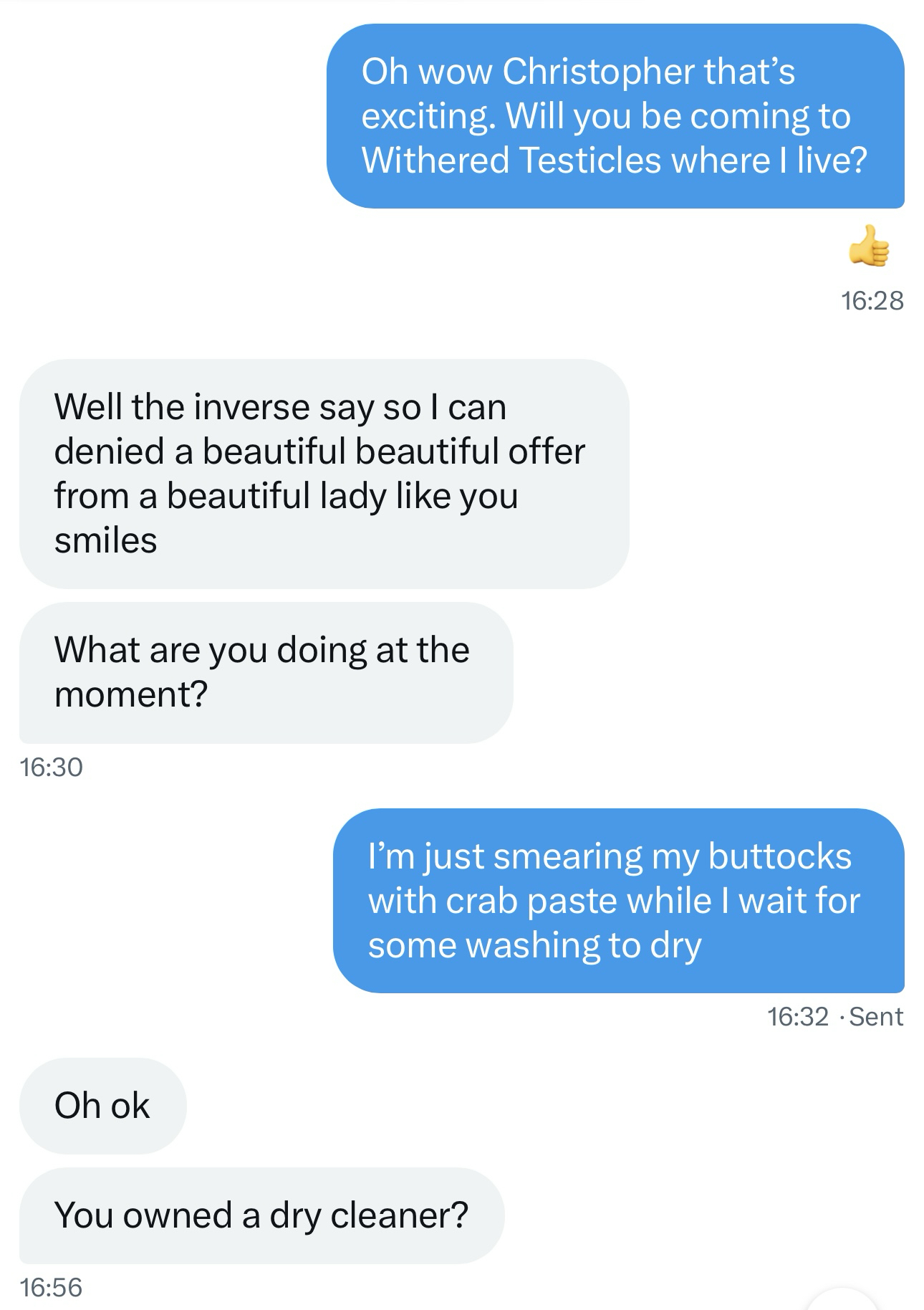Select the "Oh wow Christopher" sent message
The height and width of the screenshot is (1310, 924).
(x=615, y=116)
